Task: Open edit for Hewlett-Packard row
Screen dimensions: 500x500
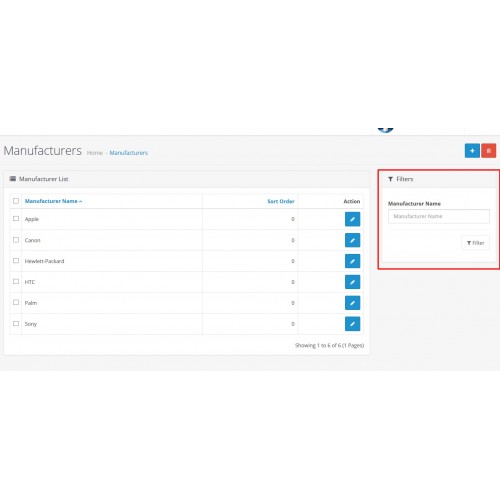Action: (352, 261)
